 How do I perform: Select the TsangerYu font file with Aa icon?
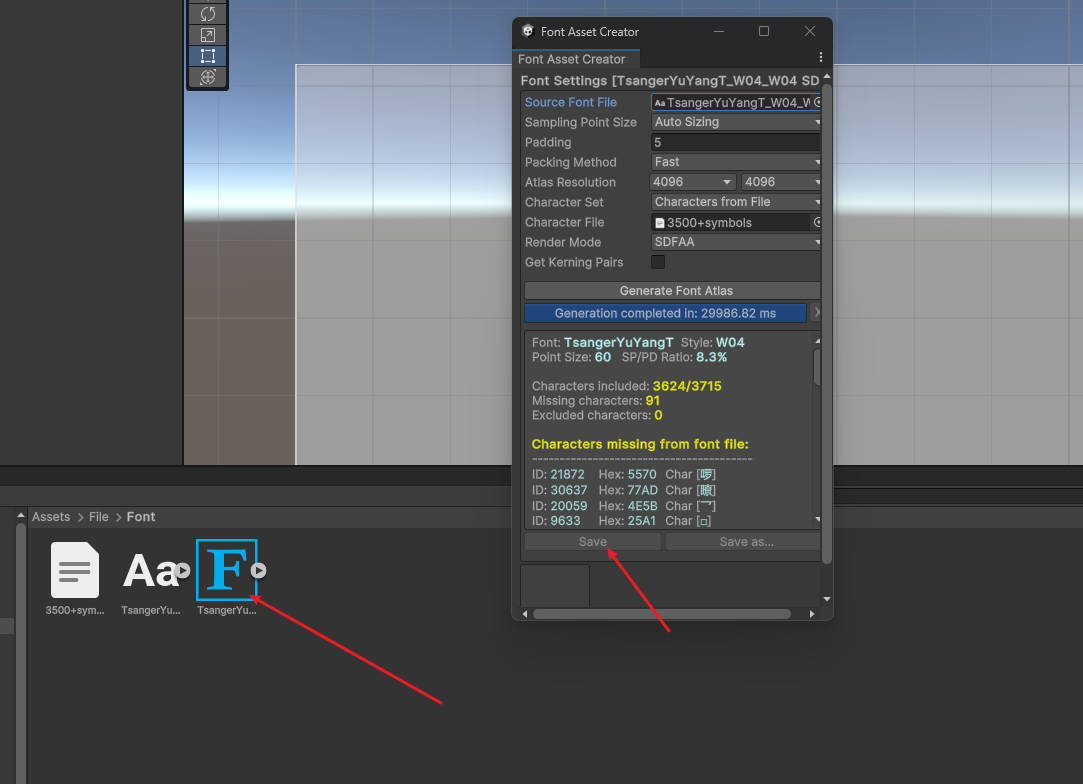pyautogui.click(x=148, y=571)
